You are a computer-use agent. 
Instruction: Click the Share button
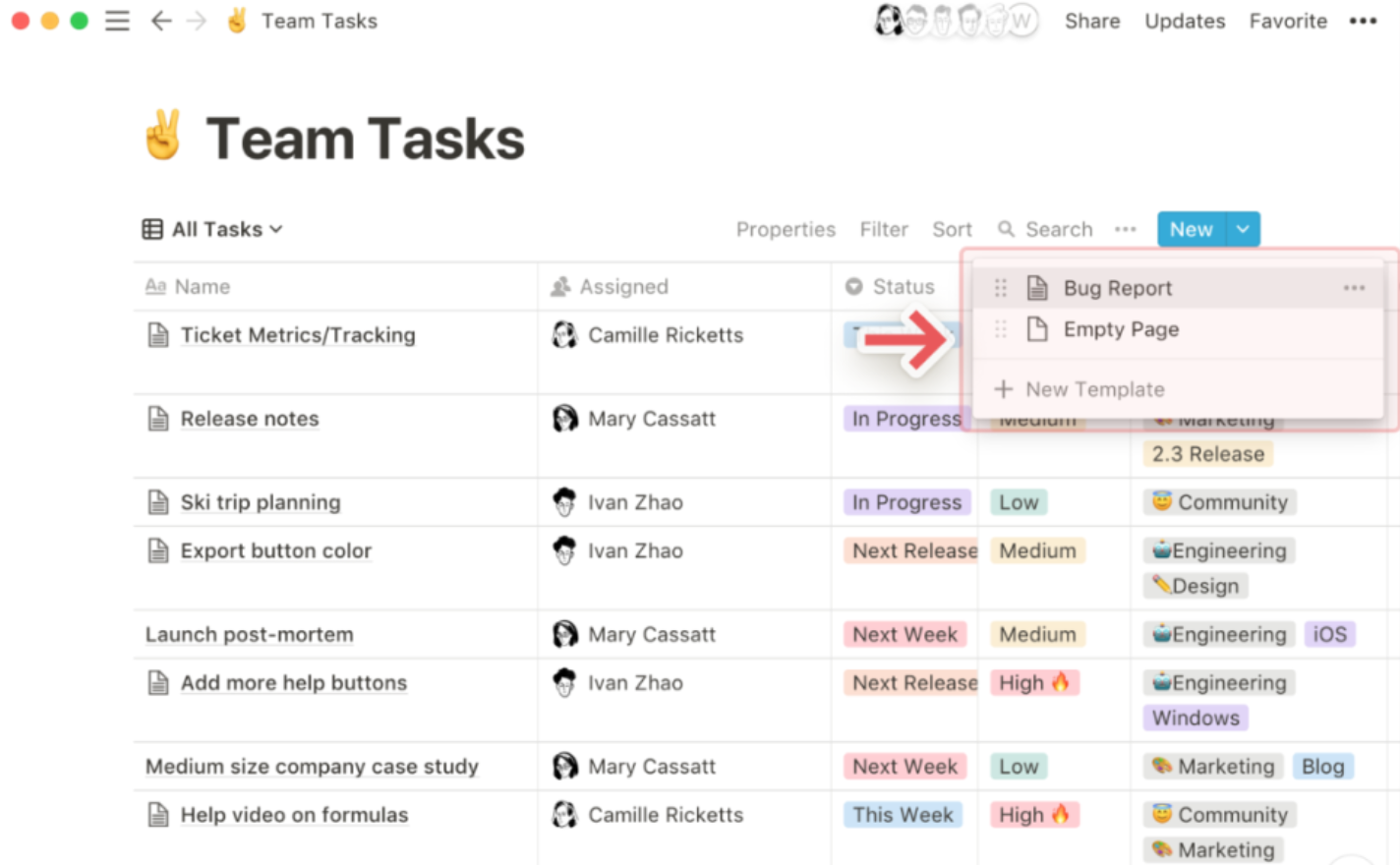[1092, 21]
